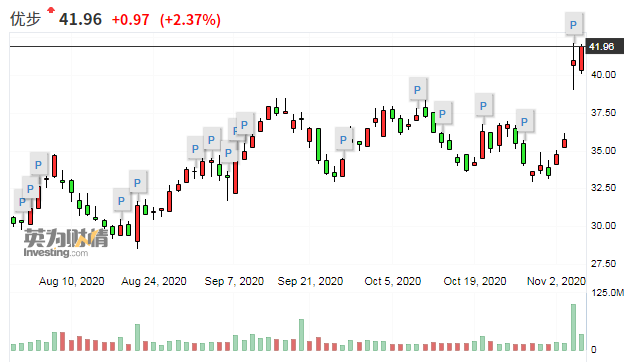
Task: Click the lowest P marker at chart's left edge
Action: [x=22, y=201]
